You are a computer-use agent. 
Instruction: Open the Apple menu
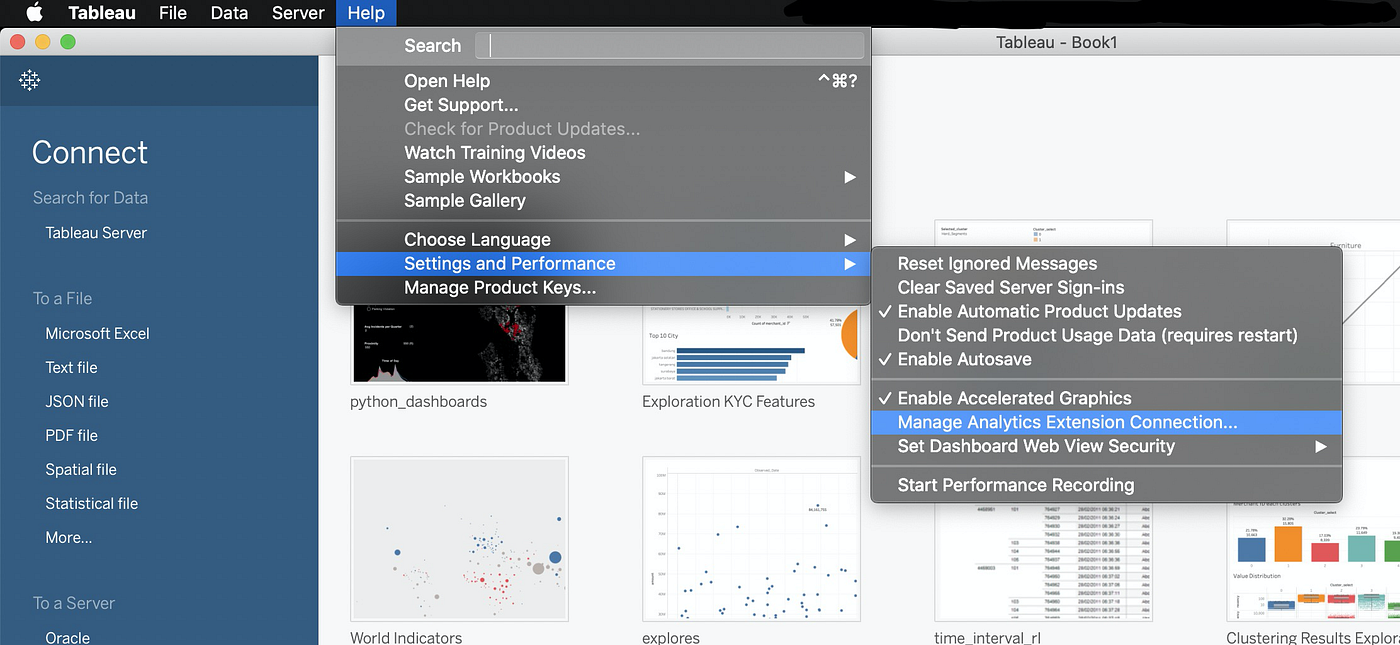pos(34,13)
